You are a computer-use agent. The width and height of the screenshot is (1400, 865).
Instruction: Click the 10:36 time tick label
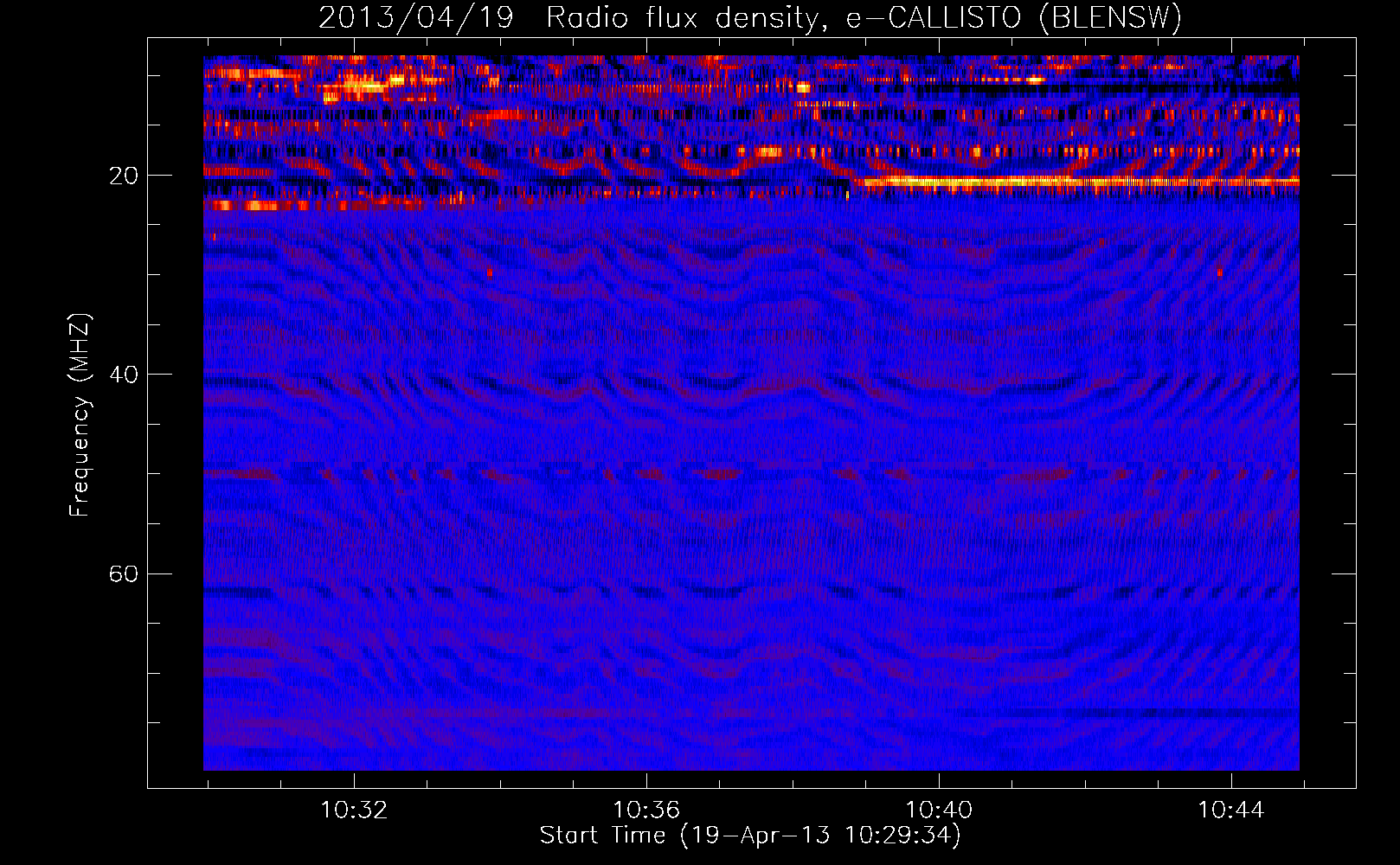[x=646, y=811]
